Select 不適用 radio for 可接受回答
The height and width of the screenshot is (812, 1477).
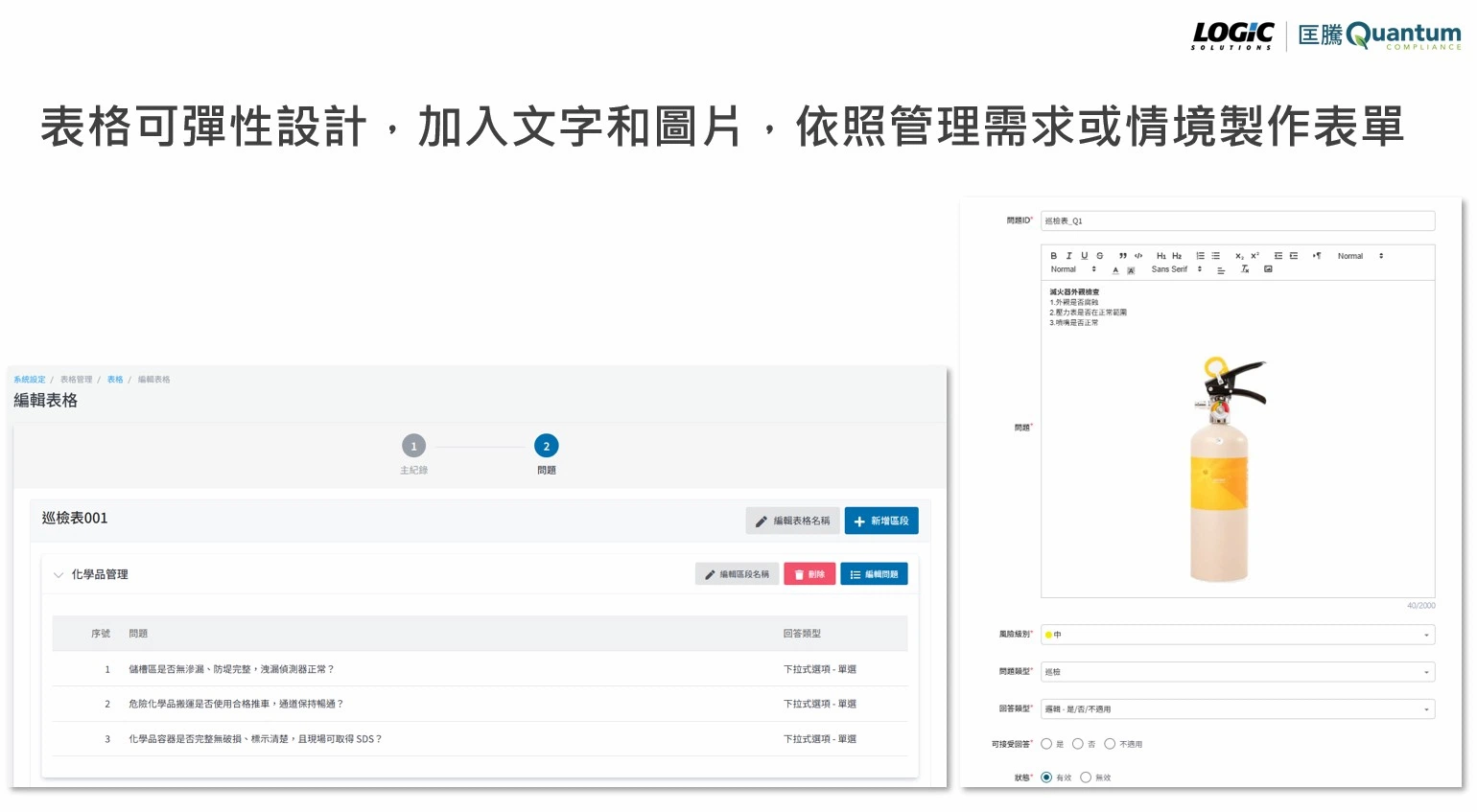pos(1110,744)
